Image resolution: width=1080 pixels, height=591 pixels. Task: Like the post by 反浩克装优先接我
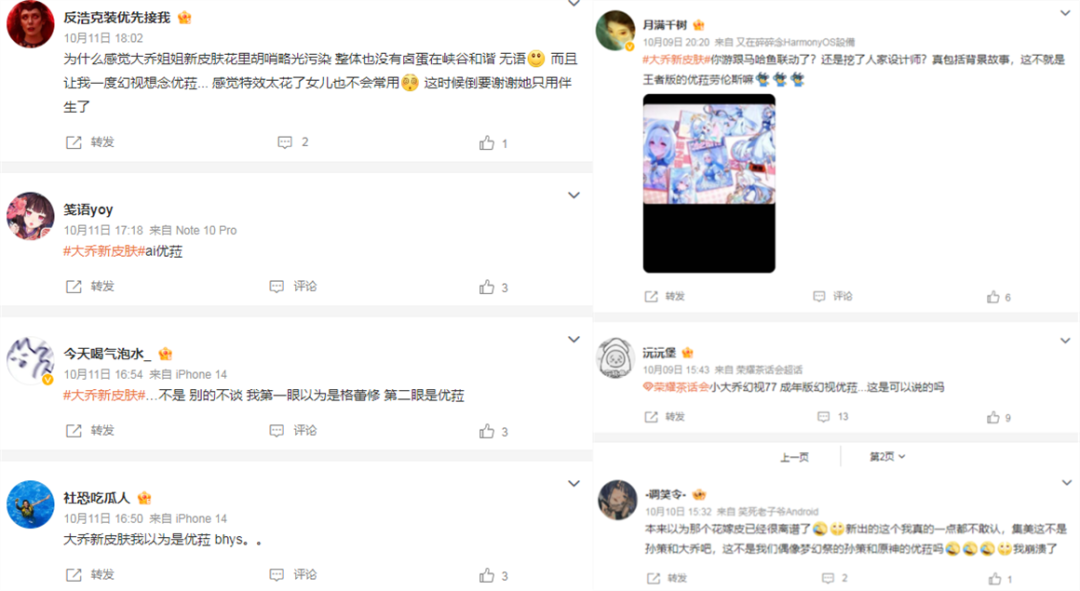(x=493, y=143)
